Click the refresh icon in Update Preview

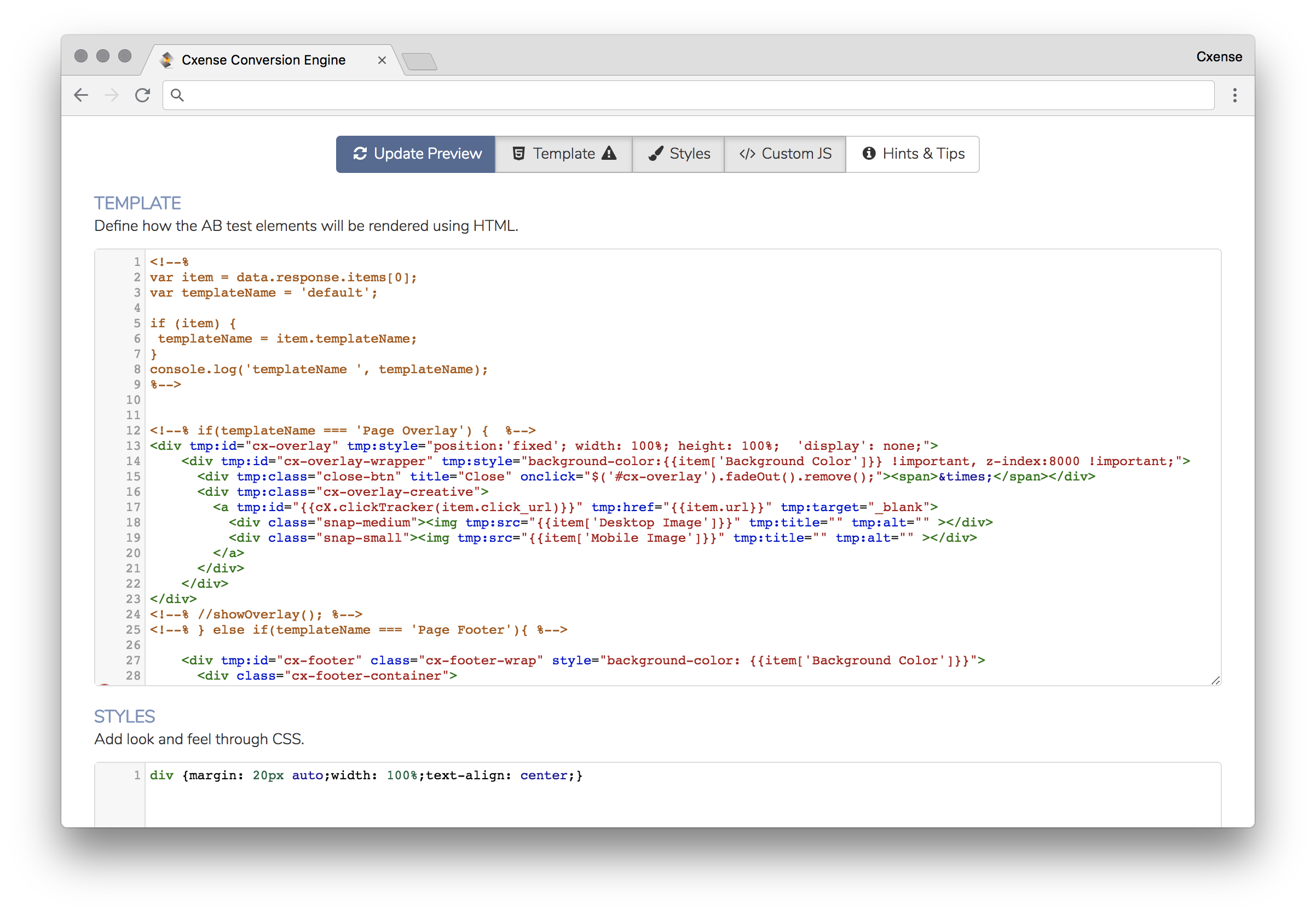(x=360, y=154)
